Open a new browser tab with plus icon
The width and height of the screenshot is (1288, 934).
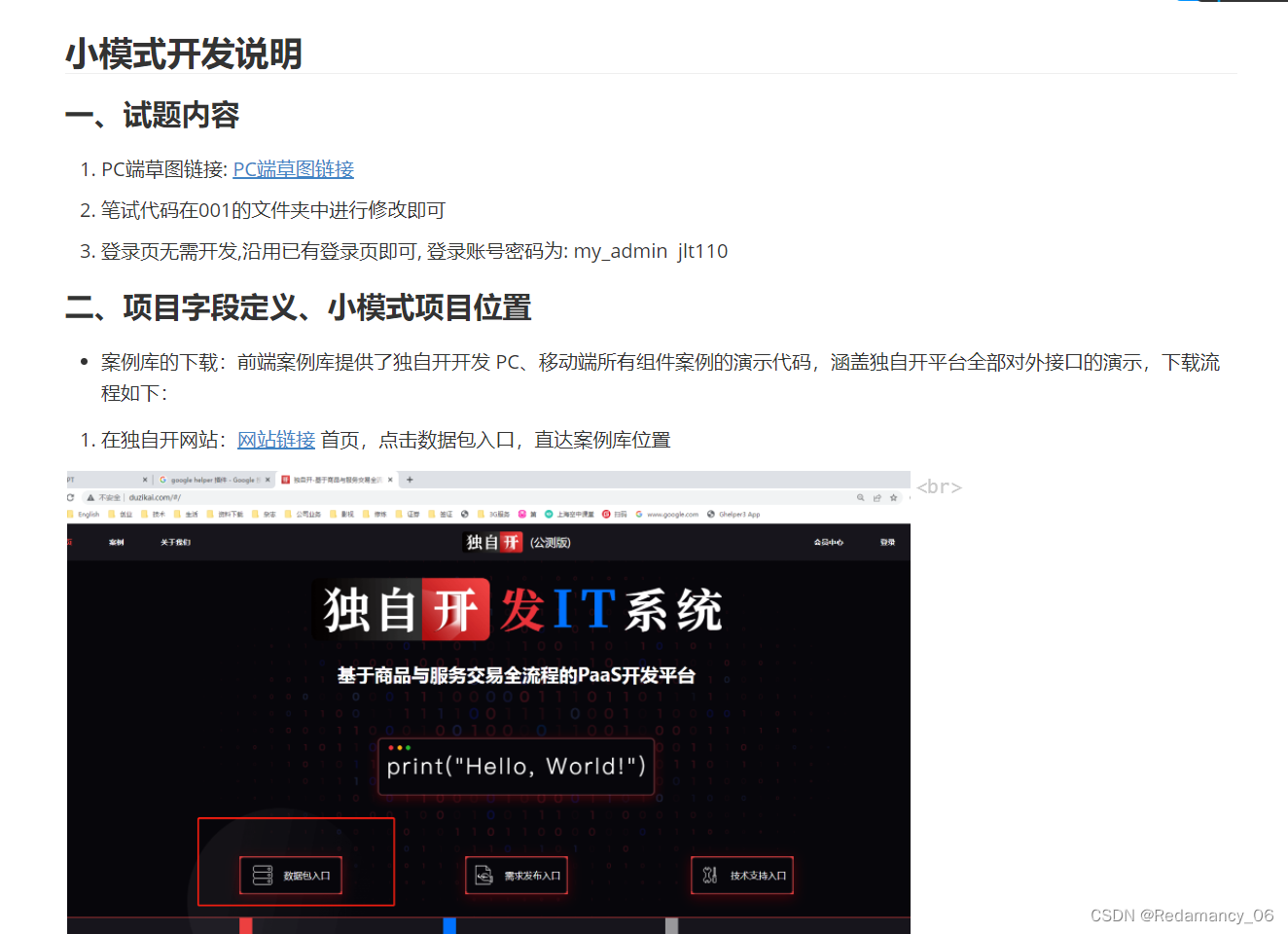(410, 480)
